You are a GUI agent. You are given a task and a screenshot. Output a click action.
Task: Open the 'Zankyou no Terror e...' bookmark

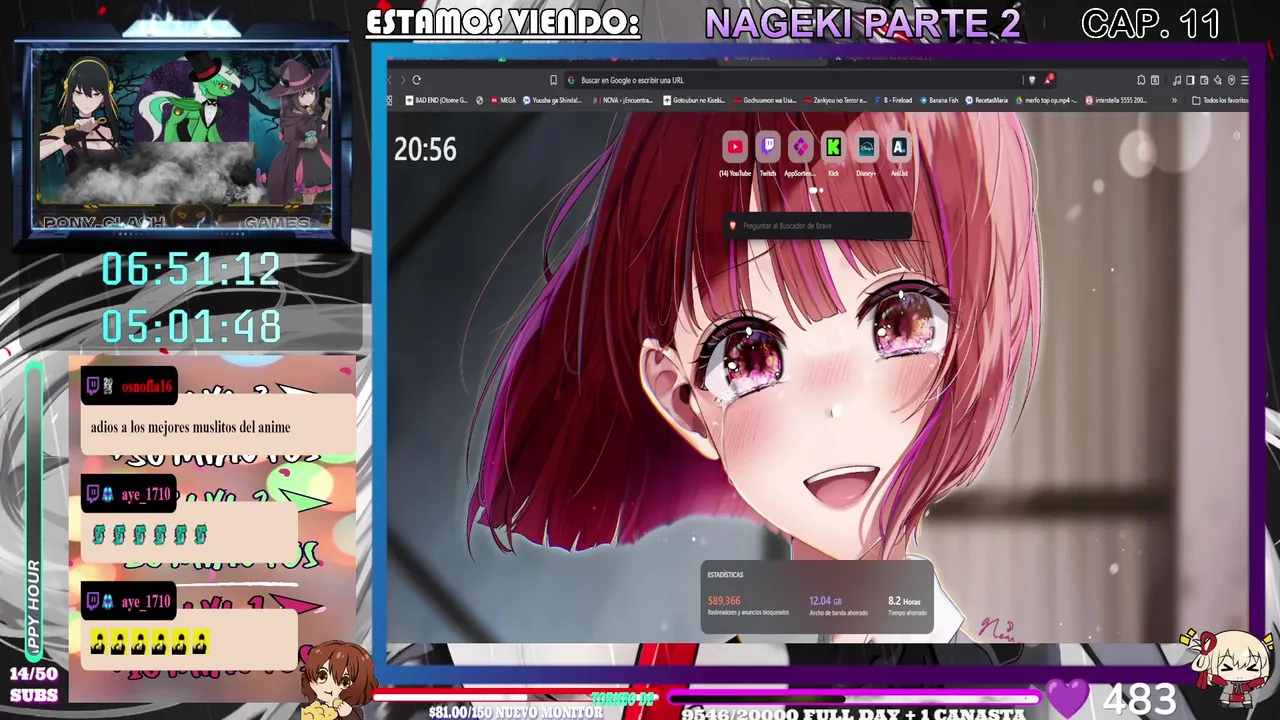coord(835,100)
